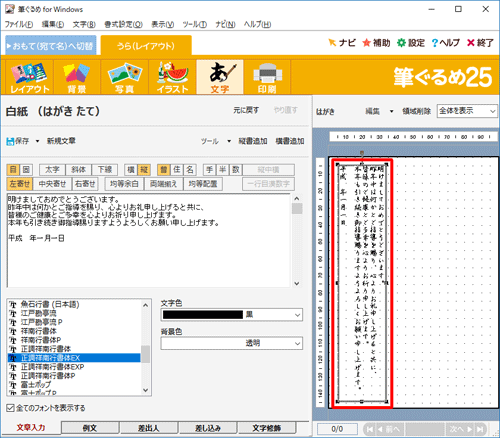Click 縦書追加 button
The width and height of the screenshot is (500, 438).
click(253, 141)
